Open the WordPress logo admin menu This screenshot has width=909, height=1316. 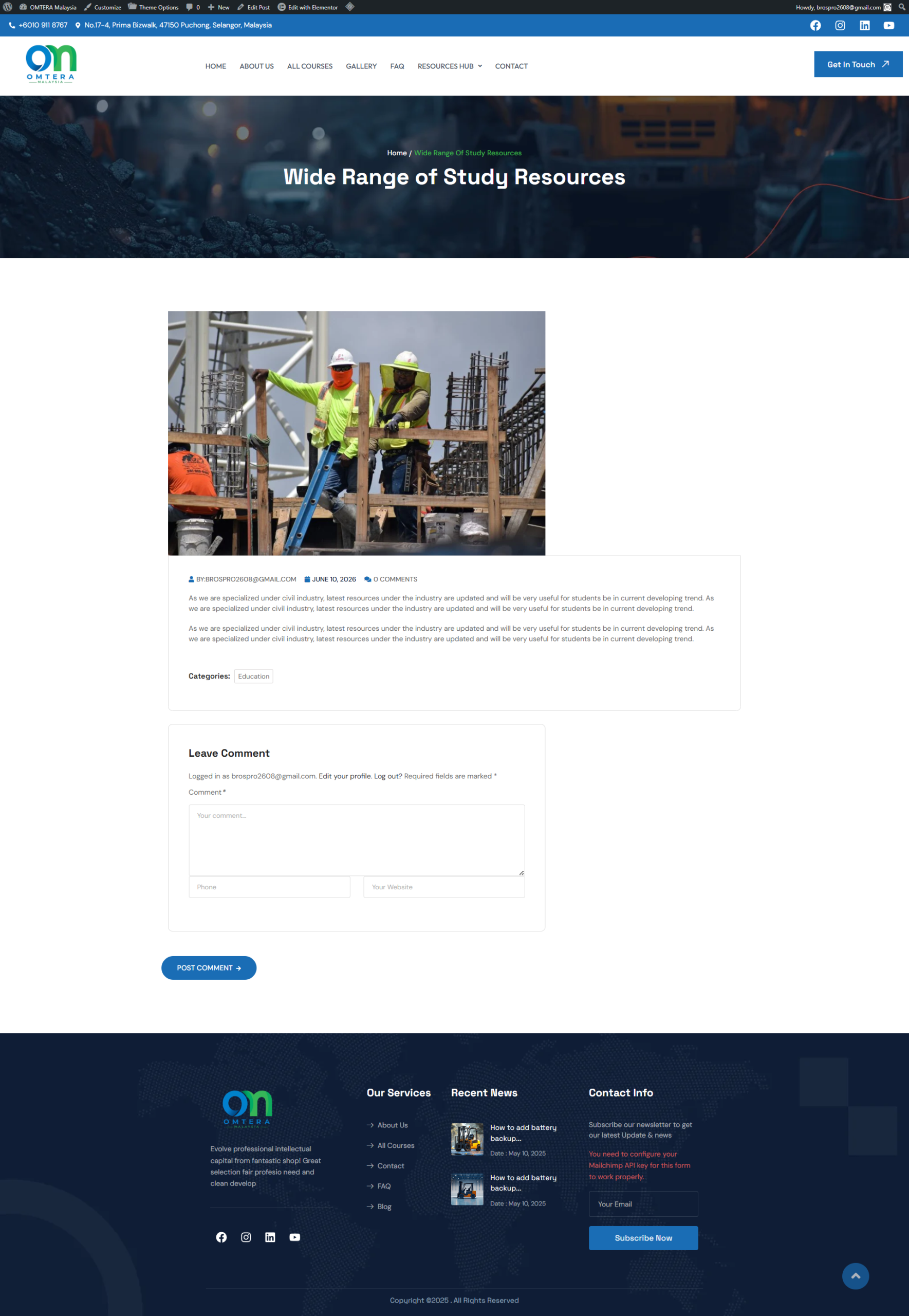pos(7,7)
